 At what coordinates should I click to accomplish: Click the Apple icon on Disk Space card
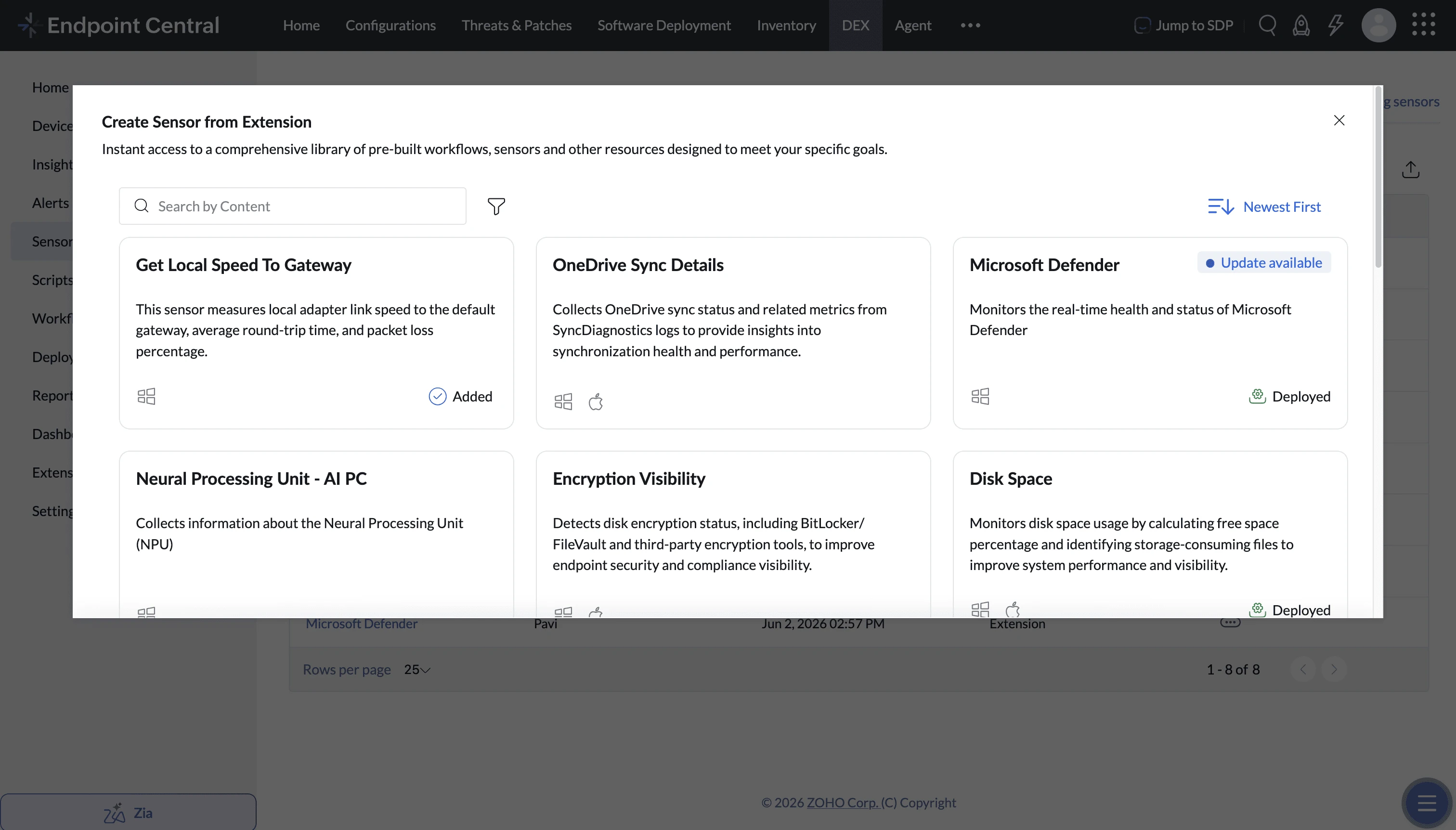point(1013,610)
